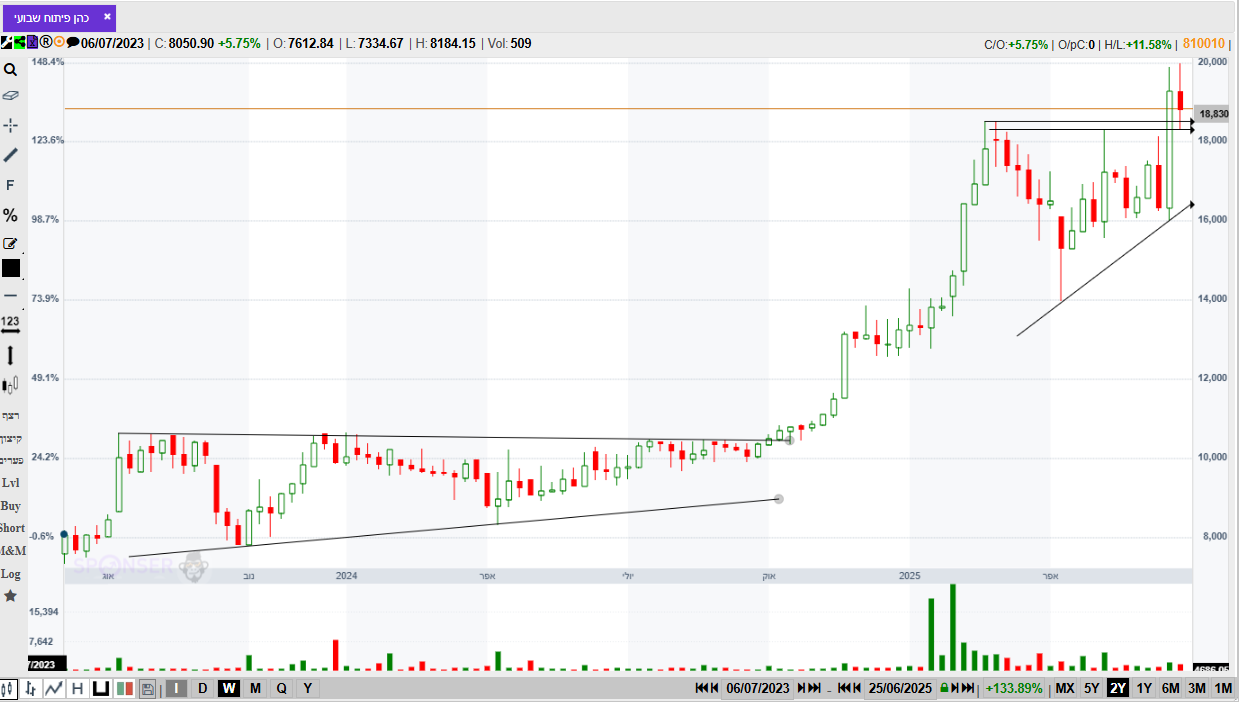This screenshot has height=702, width=1240.
Task: Set range to 1M
Action: click(1222, 688)
